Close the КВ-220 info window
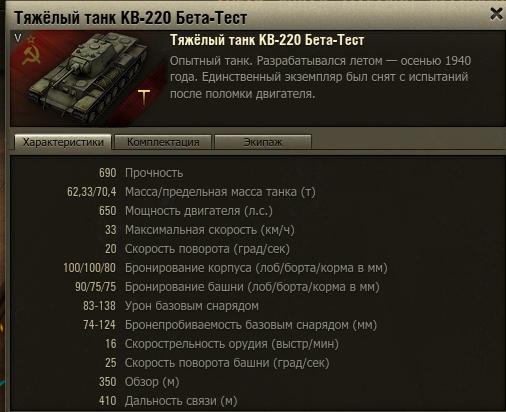This screenshot has width=506, height=412. point(496,14)
